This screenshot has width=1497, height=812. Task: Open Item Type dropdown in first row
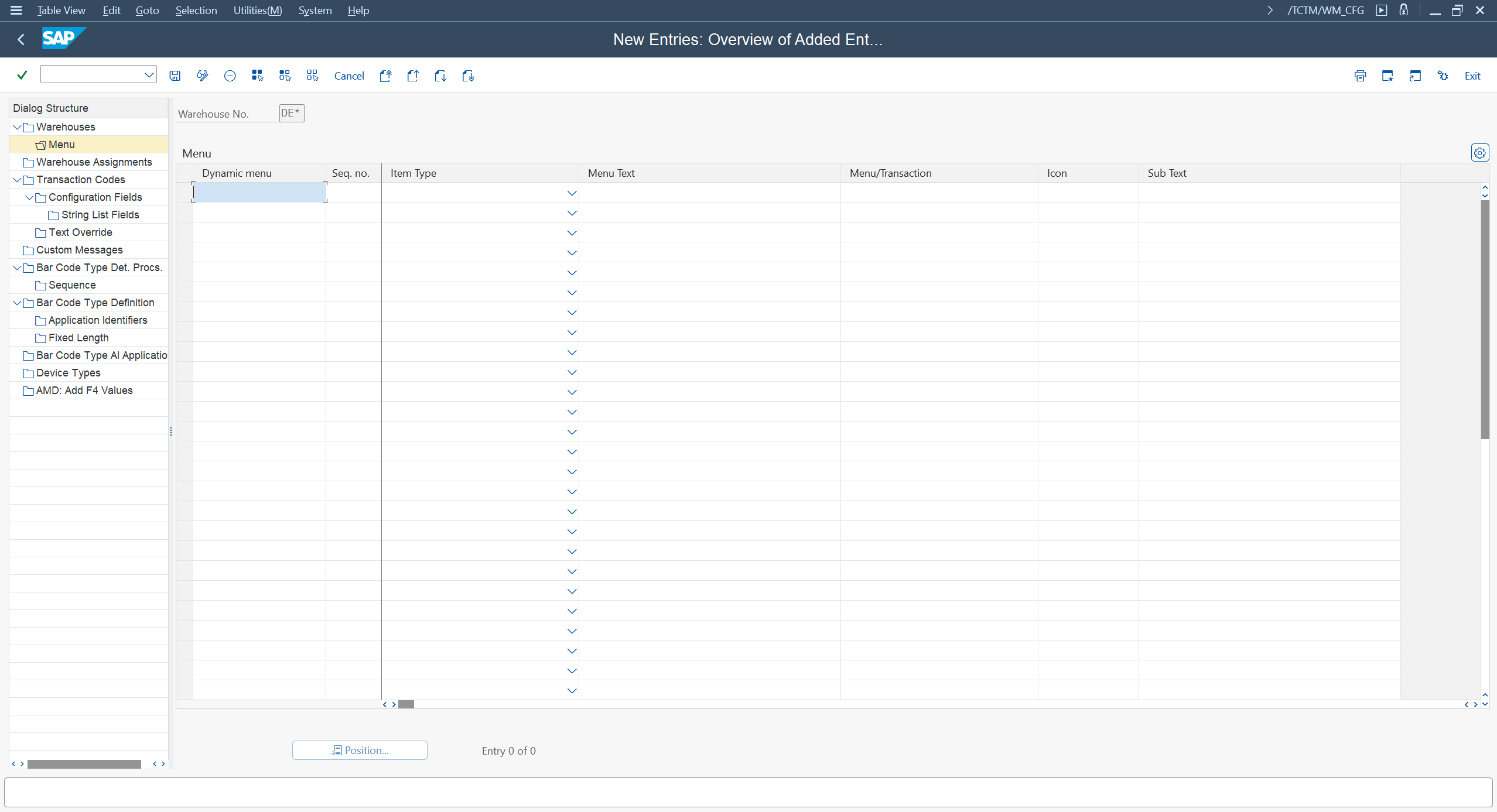pyautogui.click(x=572, y=193)
